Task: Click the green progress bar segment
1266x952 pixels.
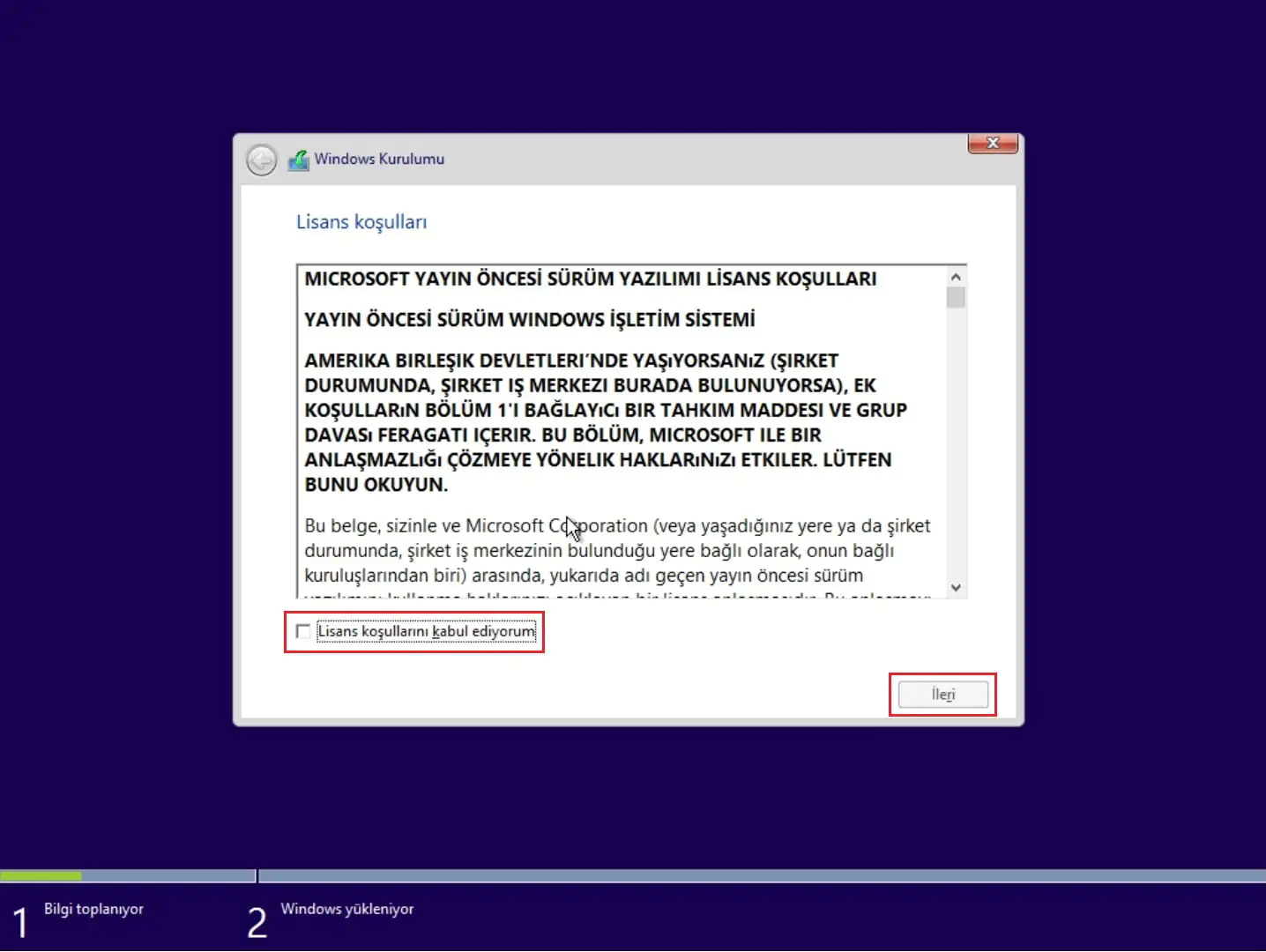Action: [41, 876]
